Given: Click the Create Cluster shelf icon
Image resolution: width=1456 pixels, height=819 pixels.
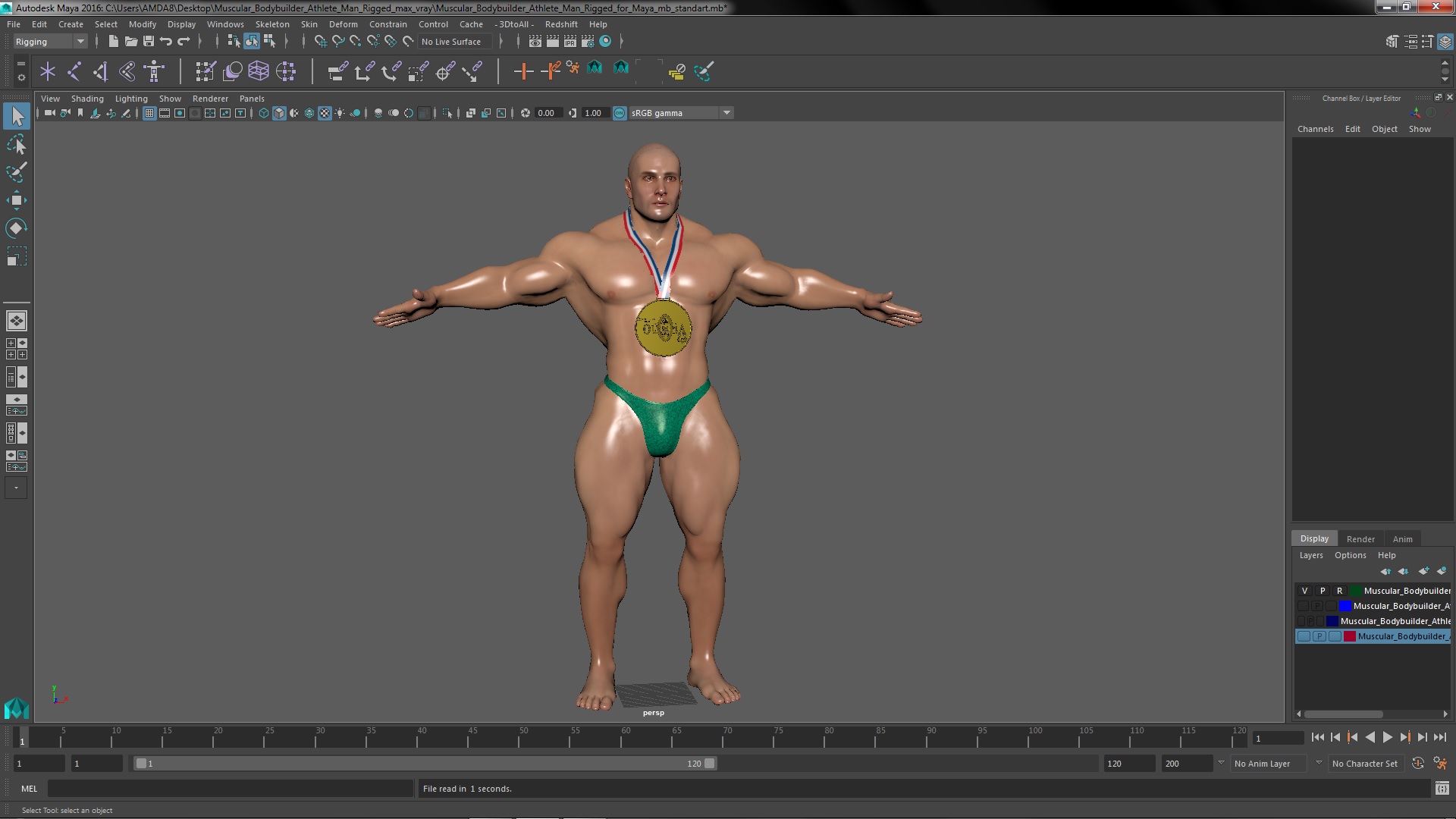Looking at the screenshot, I should (x=286, y=71).
